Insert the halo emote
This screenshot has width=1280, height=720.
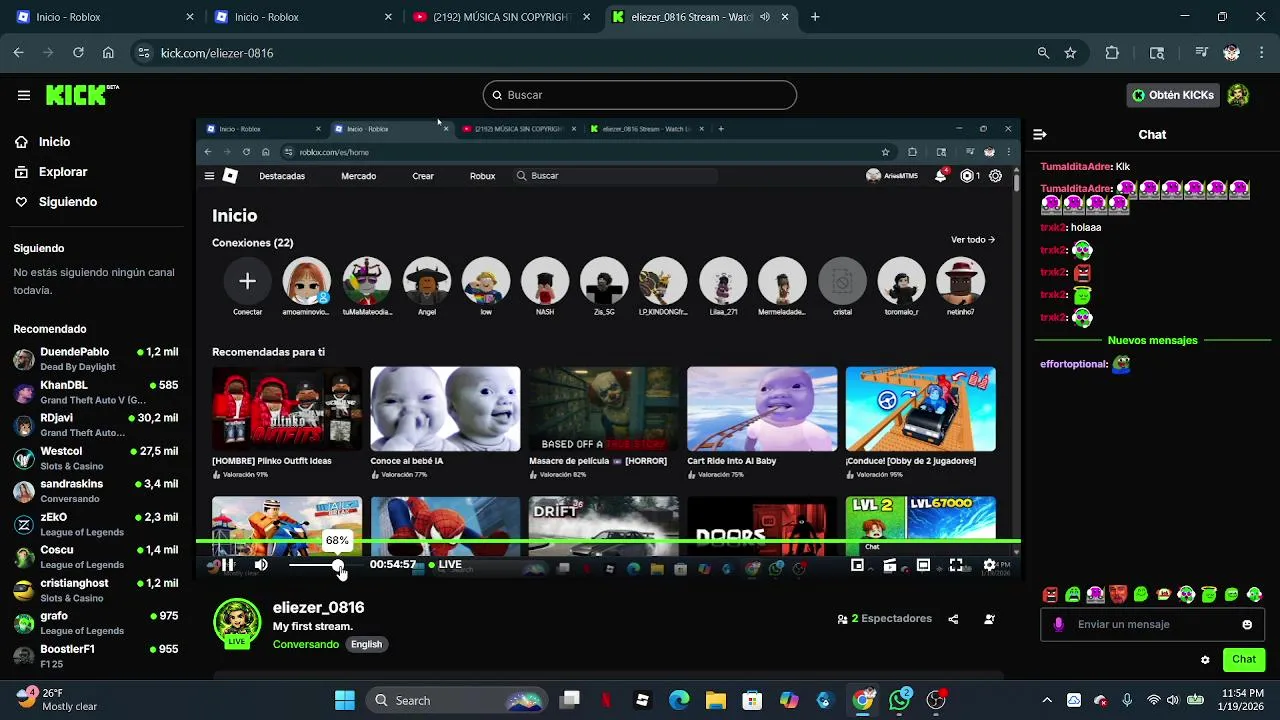(x=1209, y=595)
